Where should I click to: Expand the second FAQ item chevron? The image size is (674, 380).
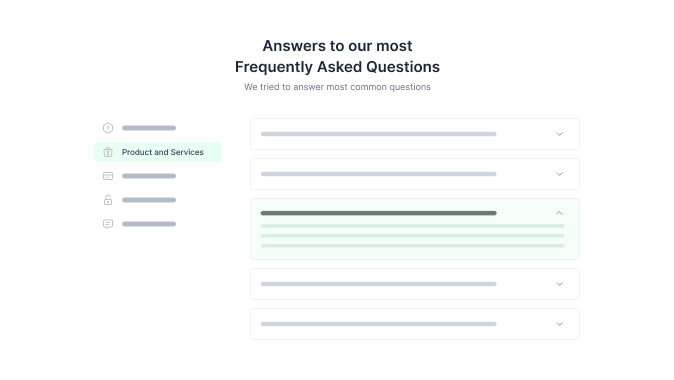(x=559, y=174)
